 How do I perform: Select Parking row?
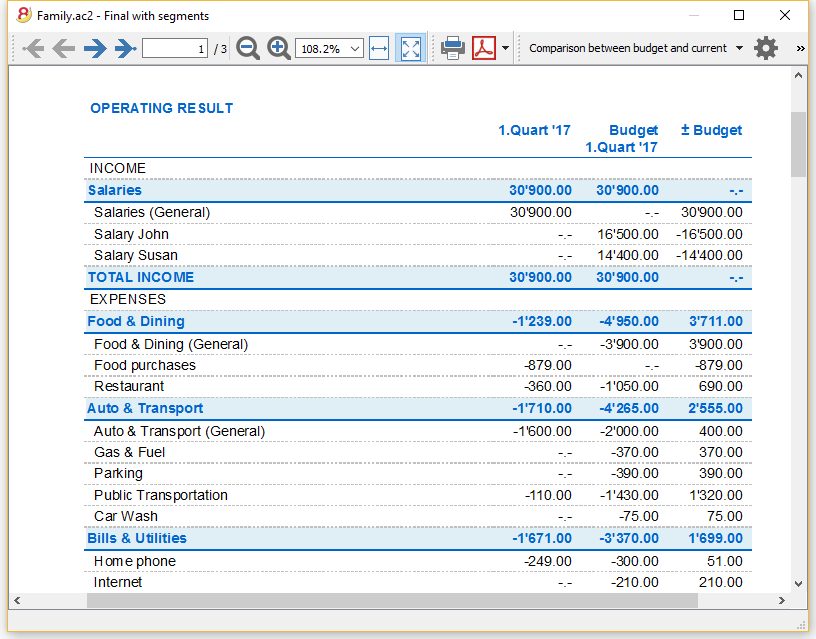point(418,473)
